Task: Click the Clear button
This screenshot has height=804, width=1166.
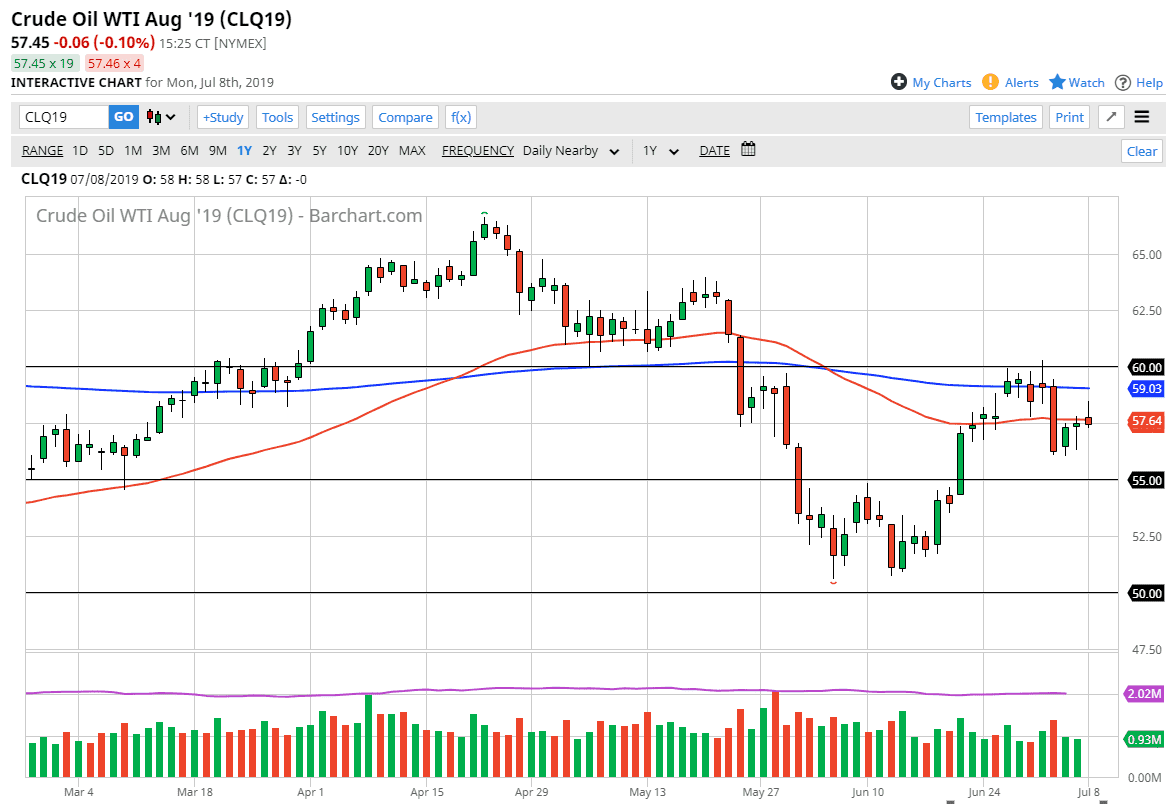Action: point(1141,150)
